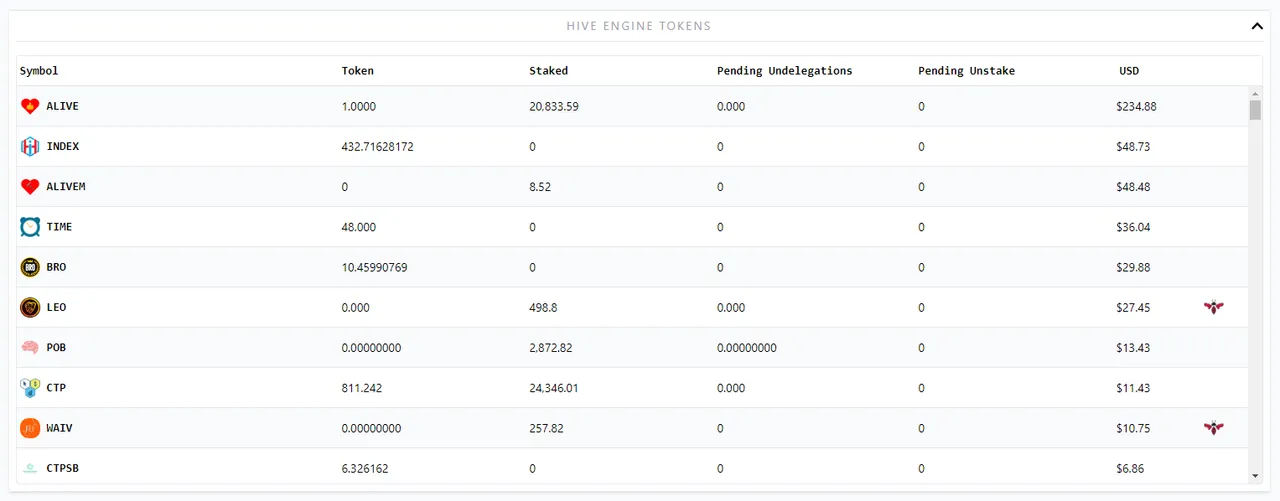
Task: Select the LEO symbol label
Action: 56,307
